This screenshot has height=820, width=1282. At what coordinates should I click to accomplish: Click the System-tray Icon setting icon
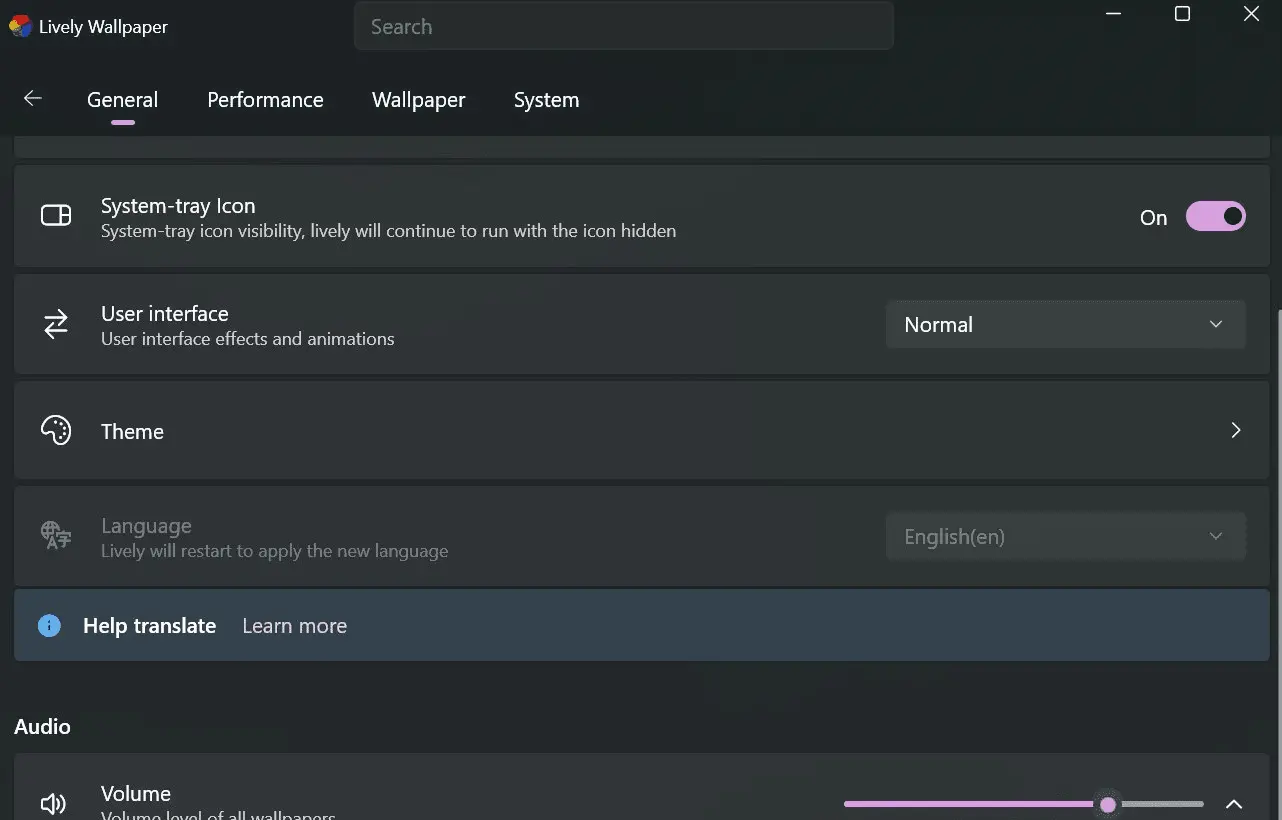pyautogui.click(x=56, y=216)
